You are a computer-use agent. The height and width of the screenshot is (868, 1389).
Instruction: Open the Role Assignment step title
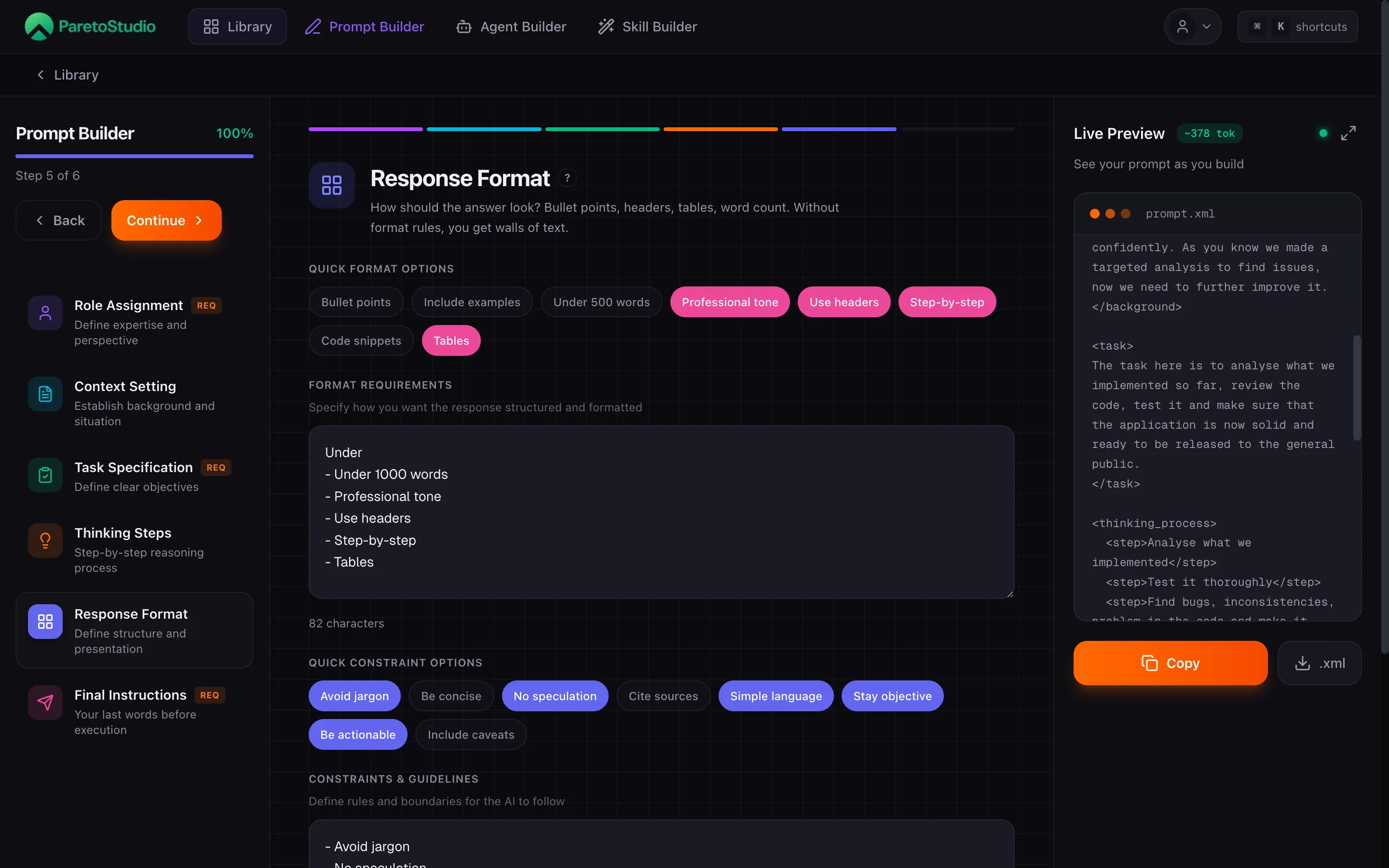coord(129,305)
